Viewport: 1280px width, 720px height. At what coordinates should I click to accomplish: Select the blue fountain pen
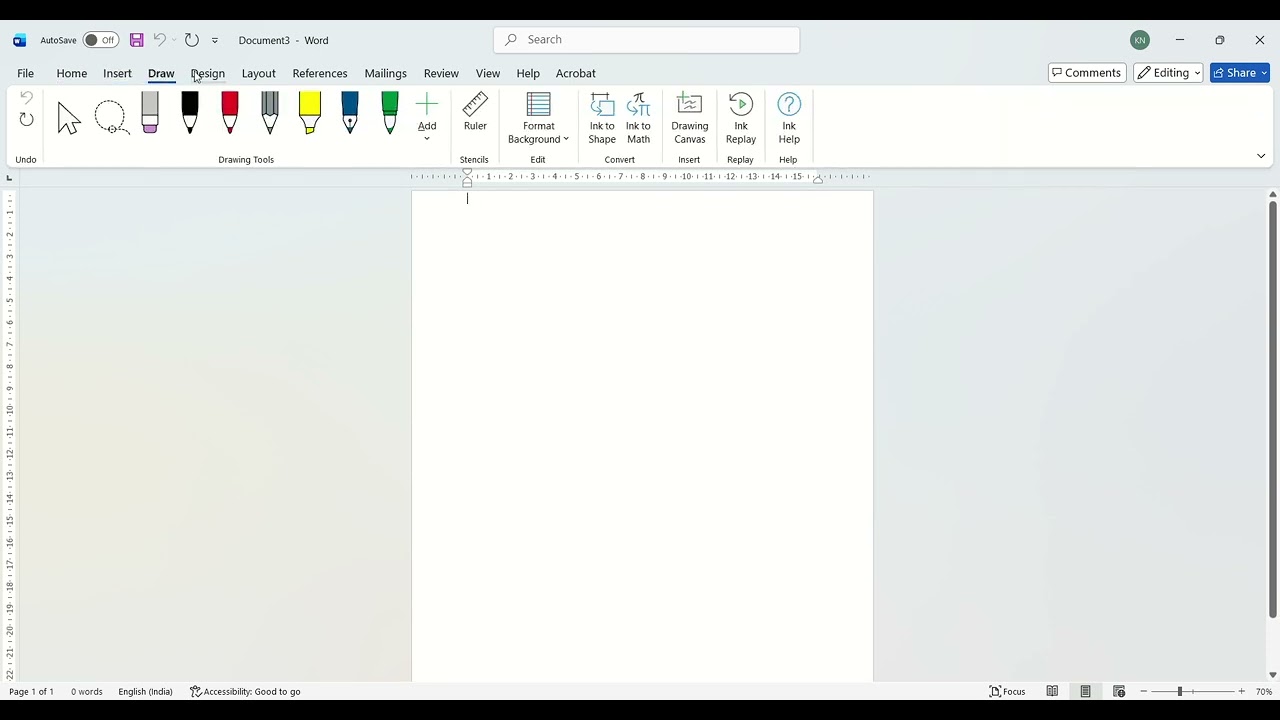[x=350, y=113]
